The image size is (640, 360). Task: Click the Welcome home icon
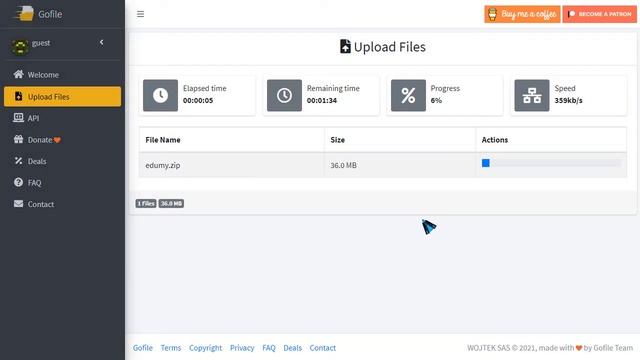pyautogui.click(x=18, y=74)
